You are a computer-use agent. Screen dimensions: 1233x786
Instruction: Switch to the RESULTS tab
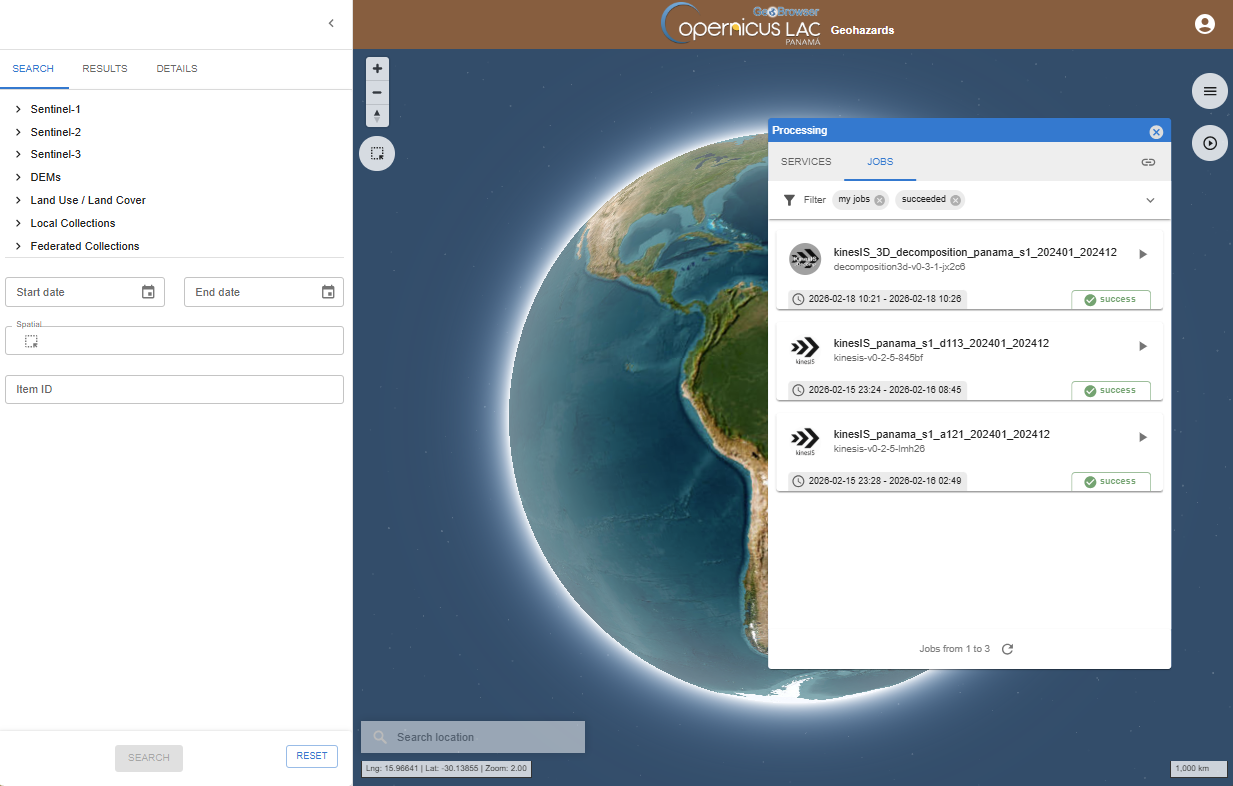tap(105, 69)
